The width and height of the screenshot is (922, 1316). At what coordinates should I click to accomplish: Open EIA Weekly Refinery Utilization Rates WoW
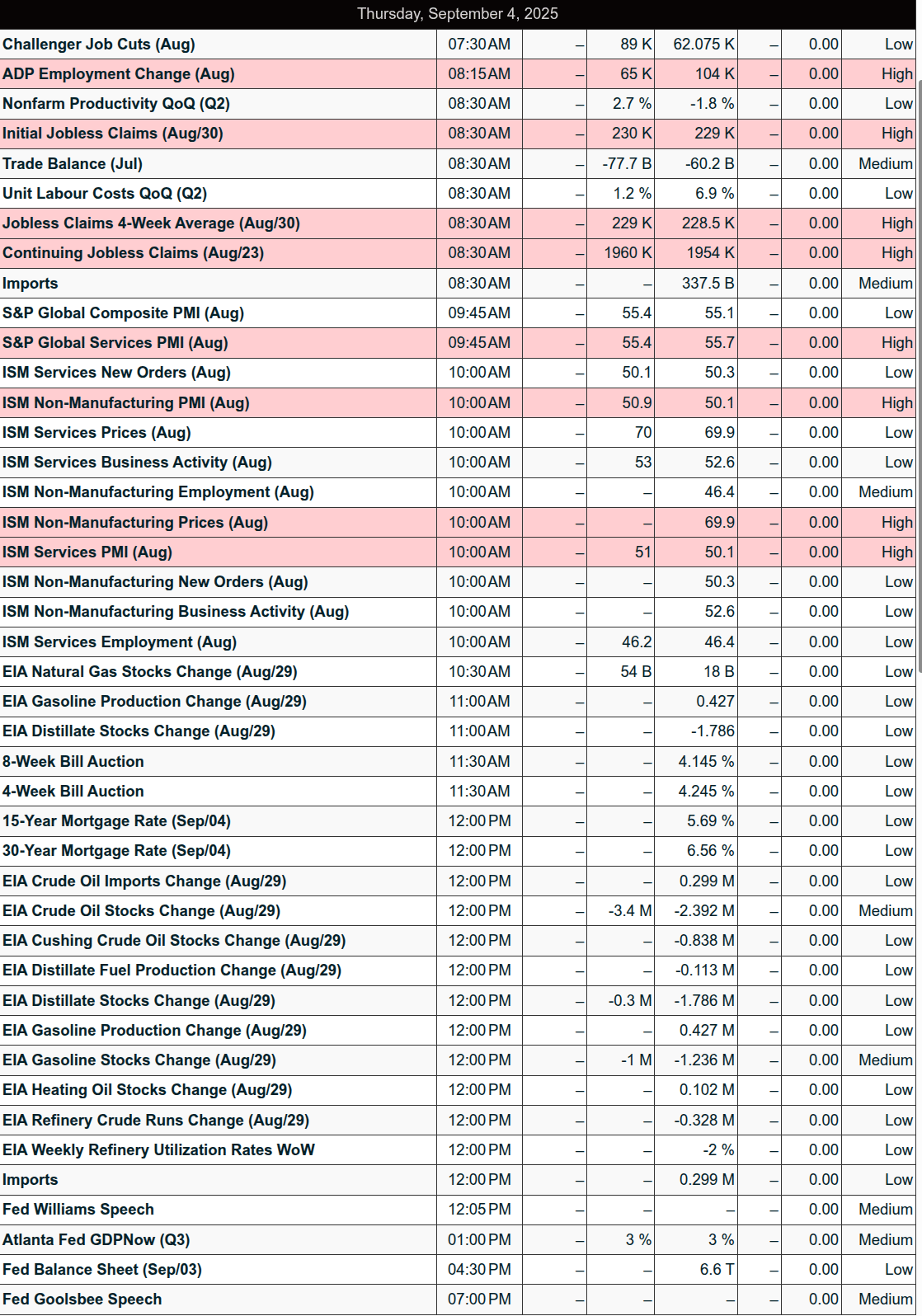[x=159, y=1150]
